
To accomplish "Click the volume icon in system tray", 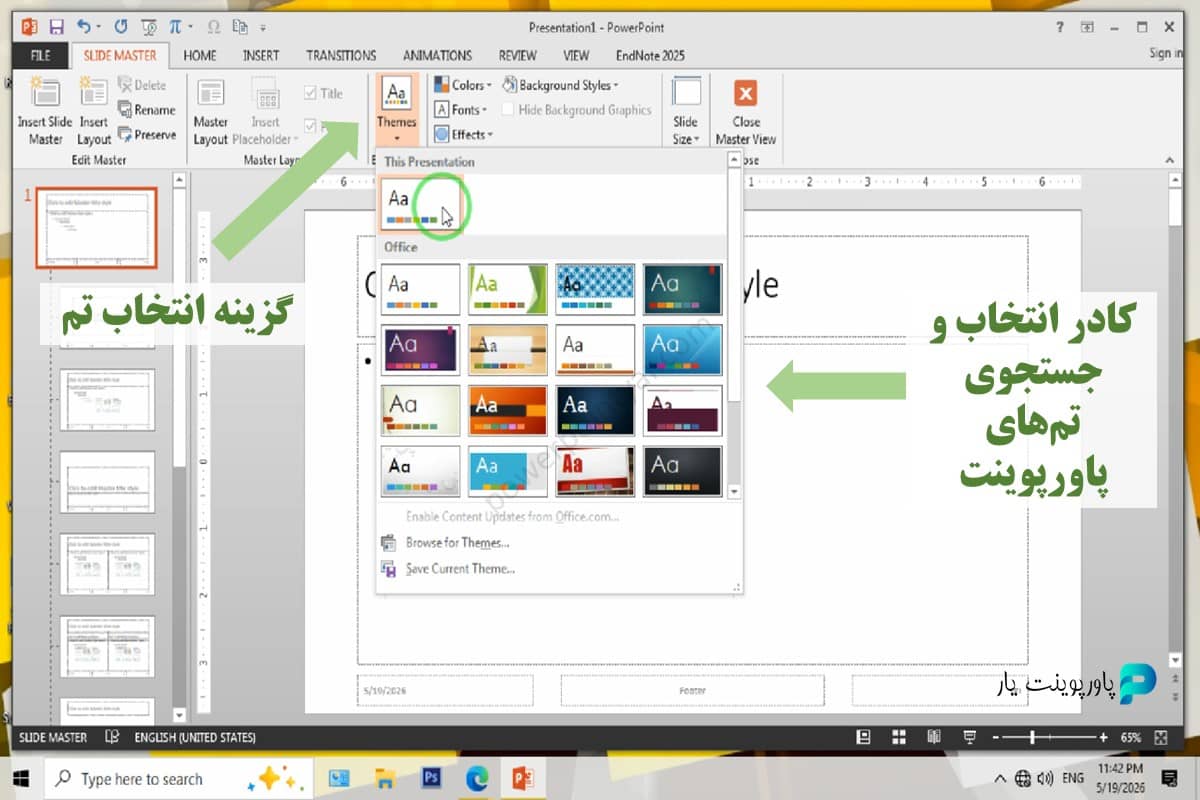I will 1045,778.
